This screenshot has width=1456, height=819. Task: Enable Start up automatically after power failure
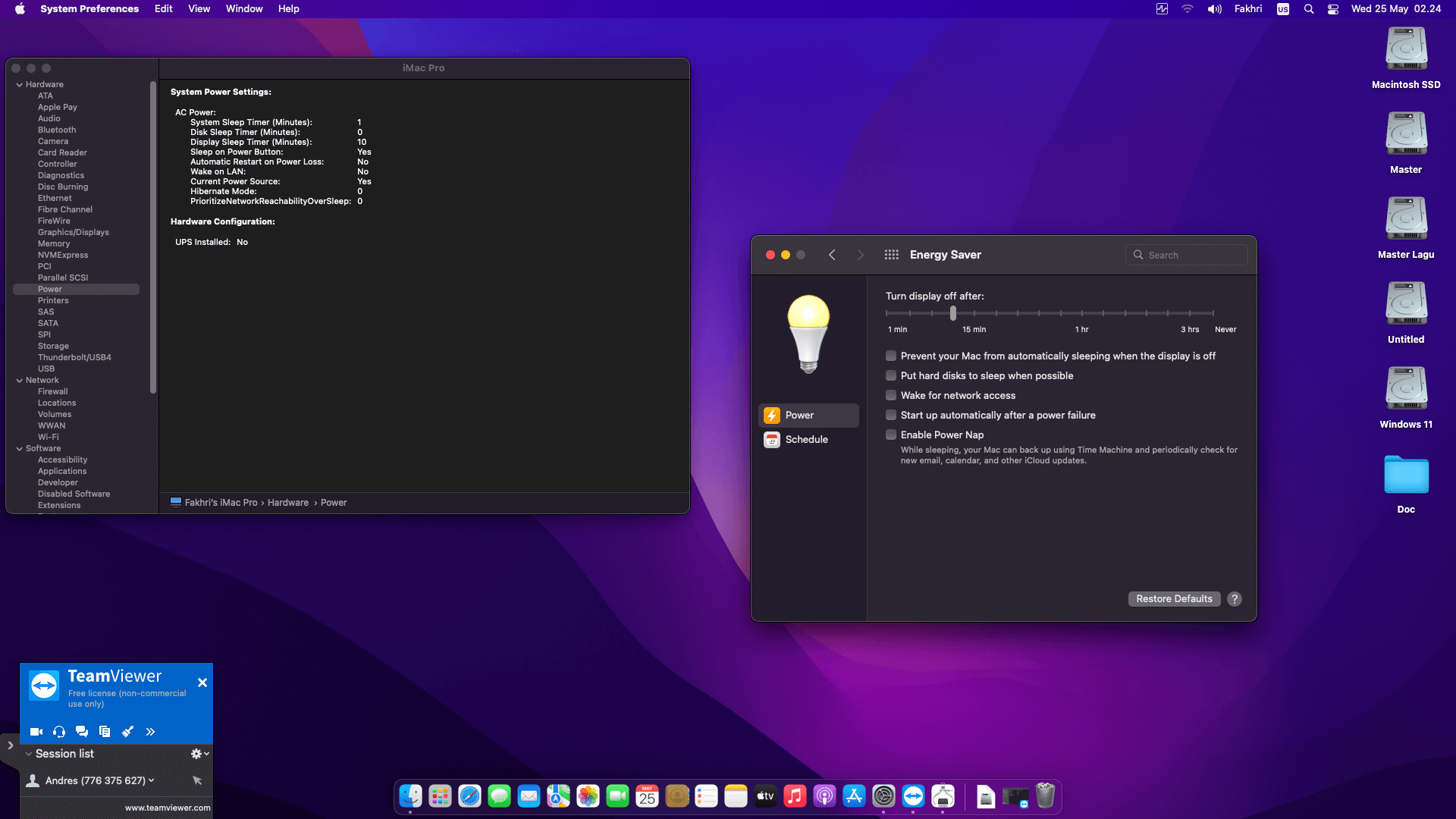(x=891, y=415)
